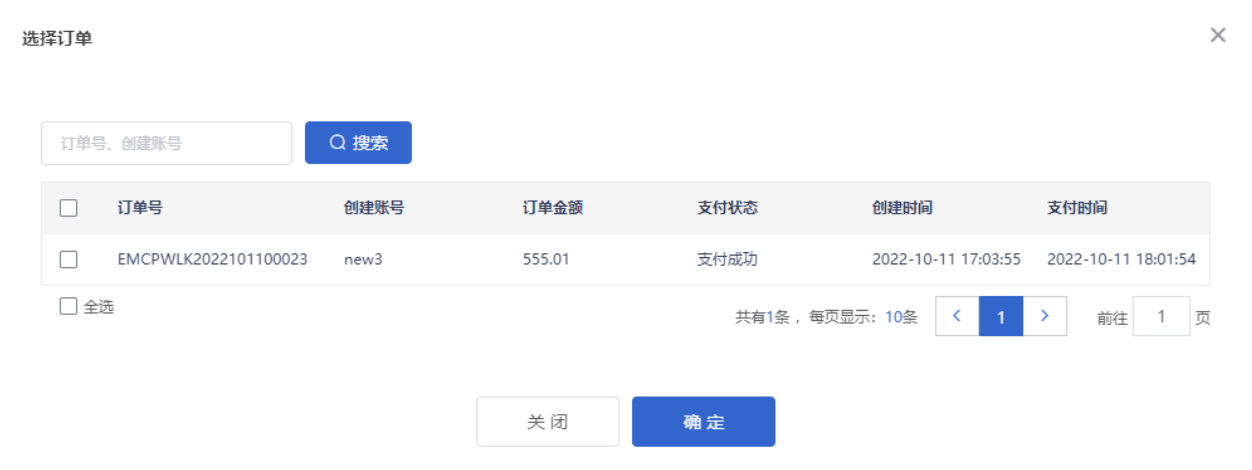Tick the select-all checkbox in the table header

[x=69, y=208]
